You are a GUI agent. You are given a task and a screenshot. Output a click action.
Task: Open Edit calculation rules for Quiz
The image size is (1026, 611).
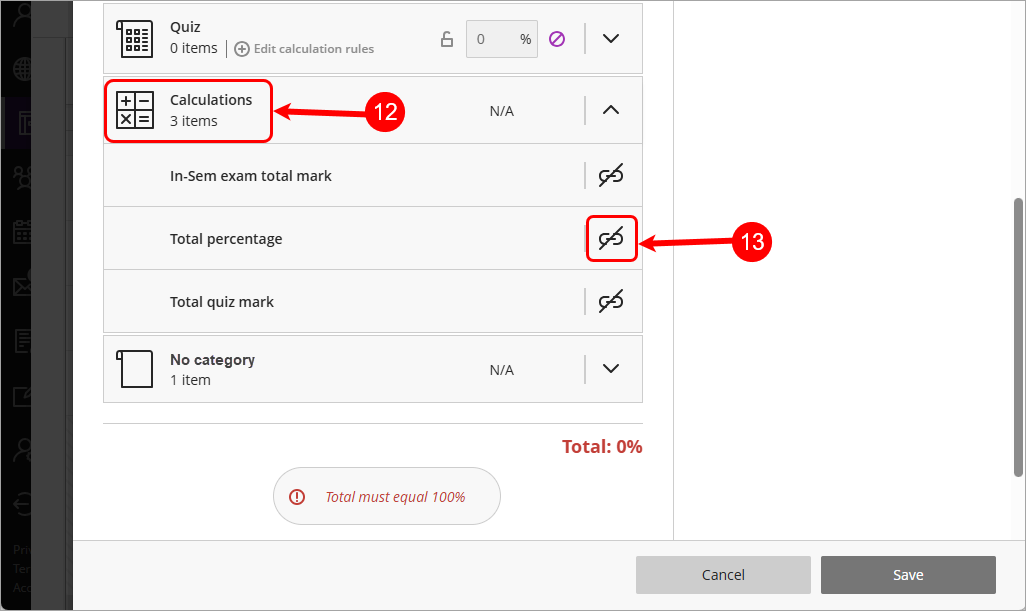point(312,49)
